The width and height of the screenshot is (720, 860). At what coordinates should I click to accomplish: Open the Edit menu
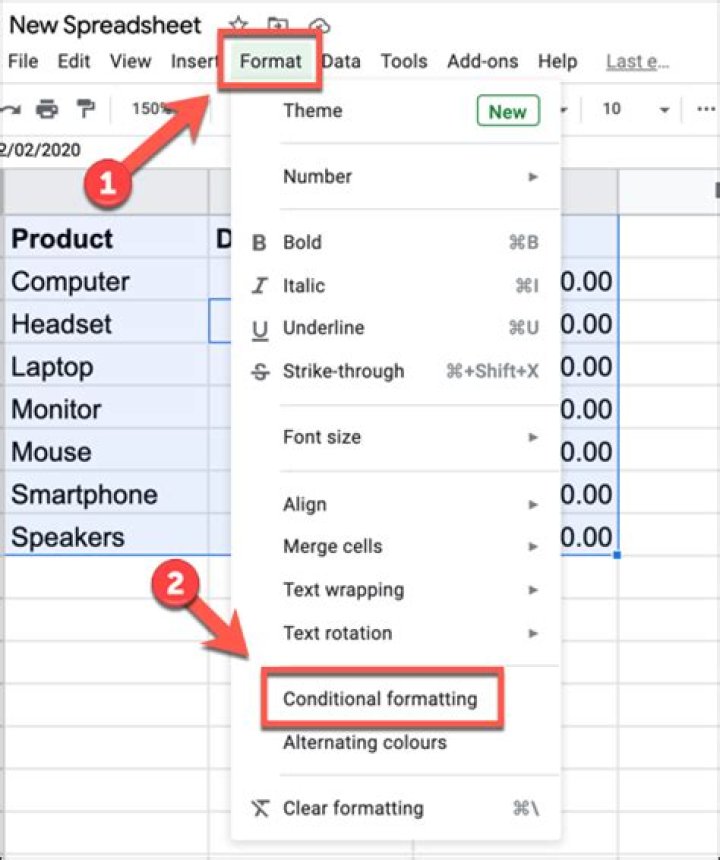coord(73,61)
